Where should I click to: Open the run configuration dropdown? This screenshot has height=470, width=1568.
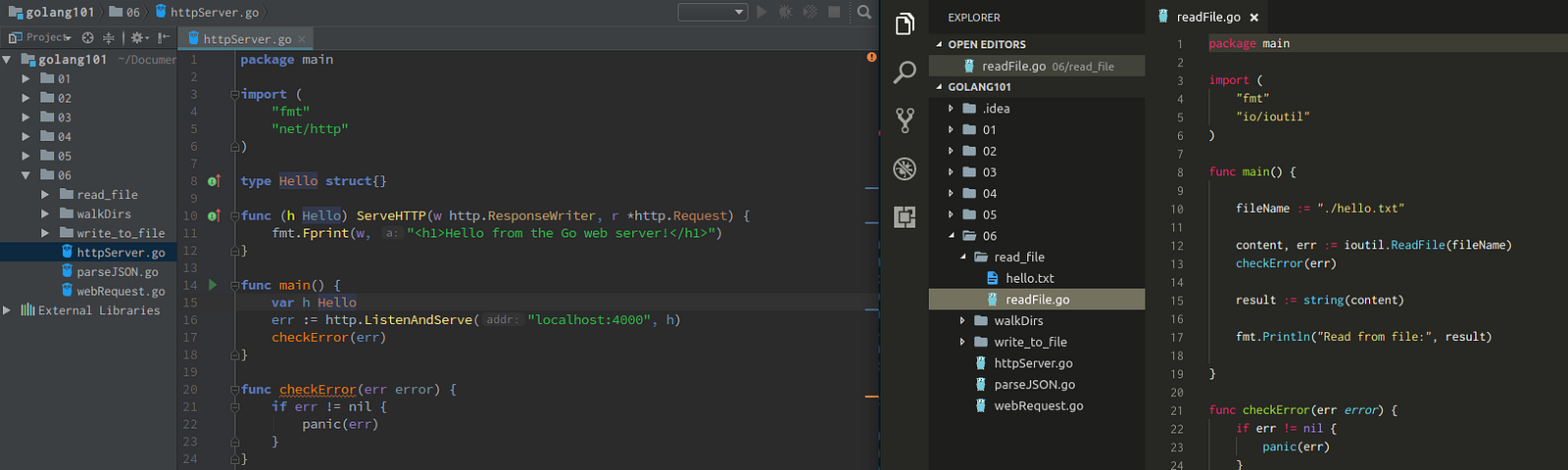point(712,12)
